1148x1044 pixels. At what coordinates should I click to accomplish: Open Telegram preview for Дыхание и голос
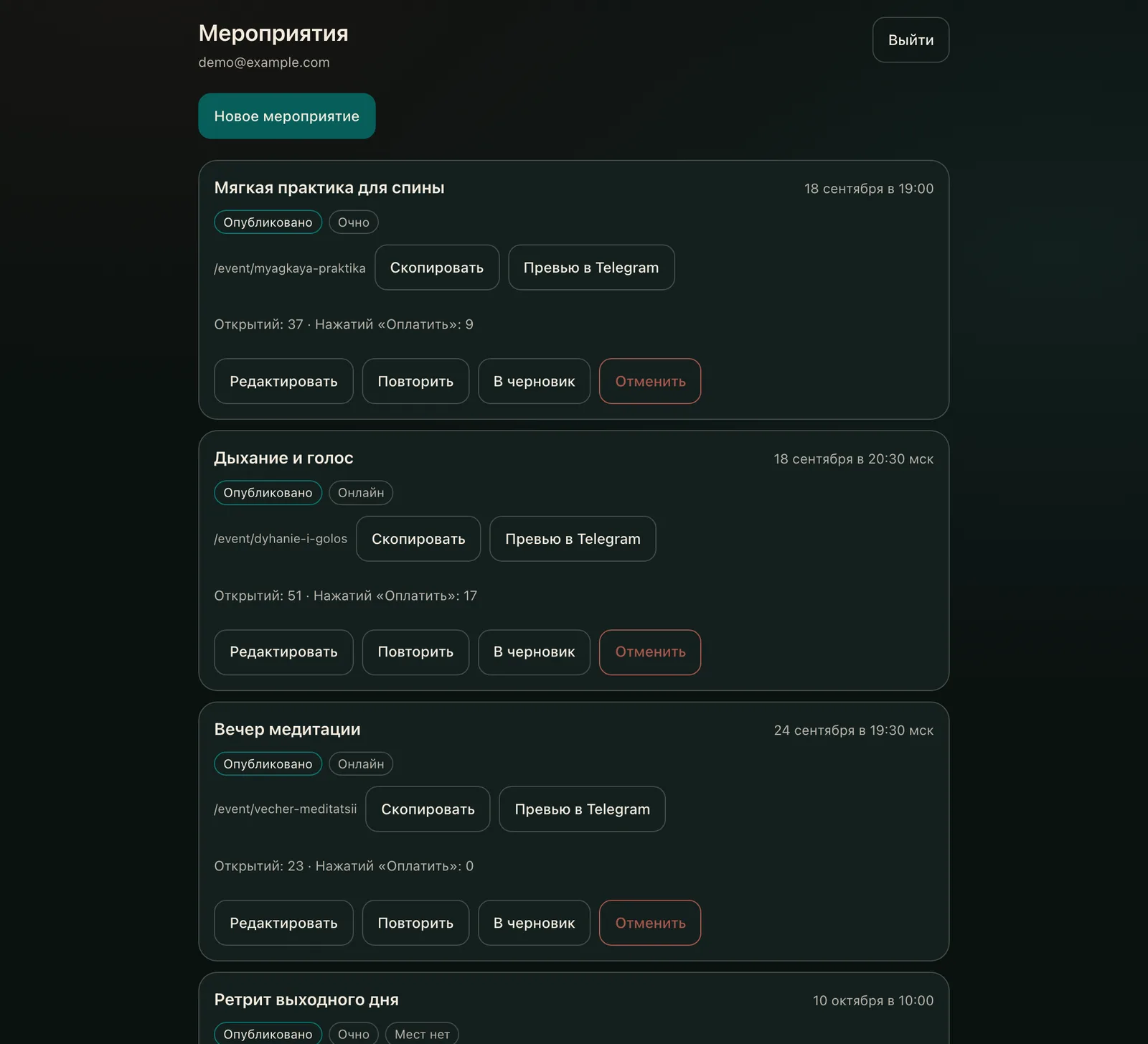(x=573, y=539)
